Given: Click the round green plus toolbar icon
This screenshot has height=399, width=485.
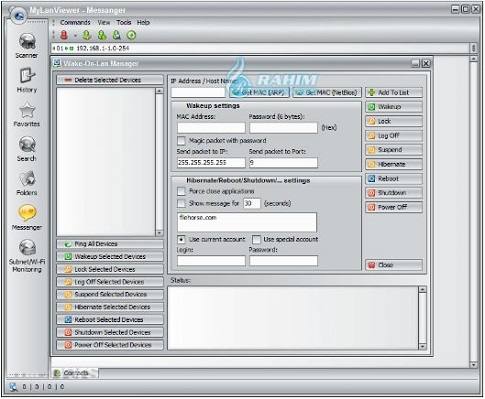Looking at the screenshot, I should click(132, 35).
